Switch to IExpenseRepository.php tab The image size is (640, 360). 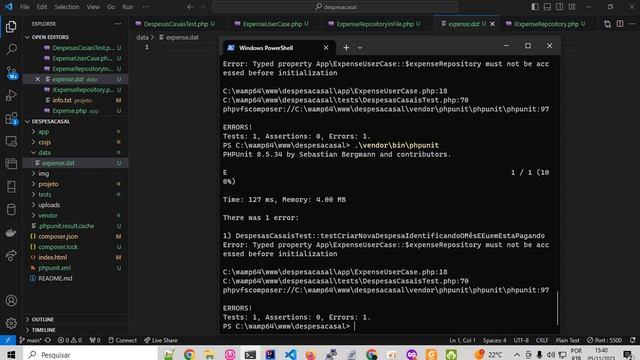click(546, 24)
